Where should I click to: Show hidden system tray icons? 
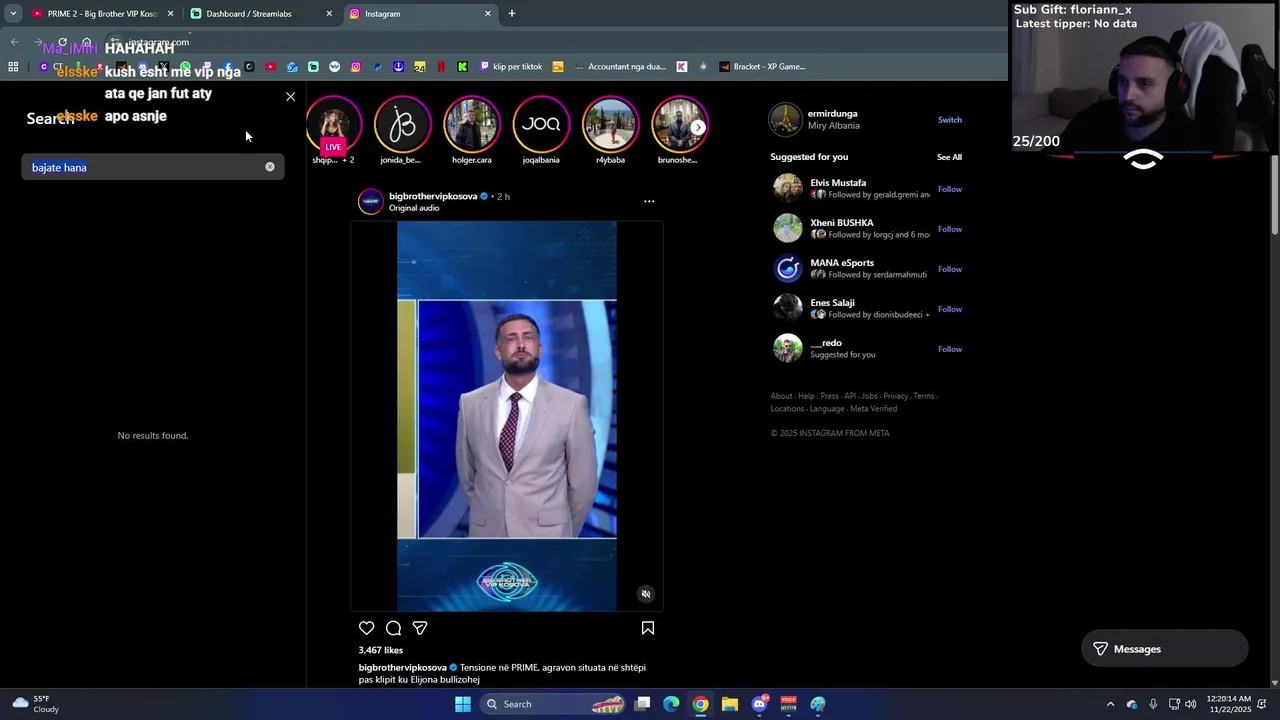tap(1110, 704)
